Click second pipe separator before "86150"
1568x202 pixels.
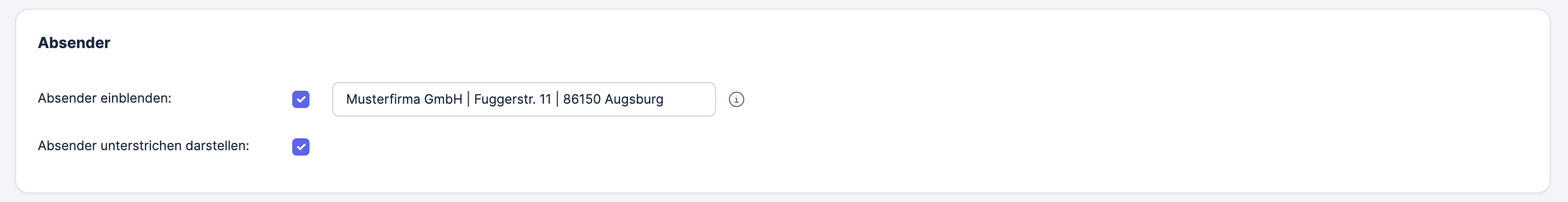point(557,99)
